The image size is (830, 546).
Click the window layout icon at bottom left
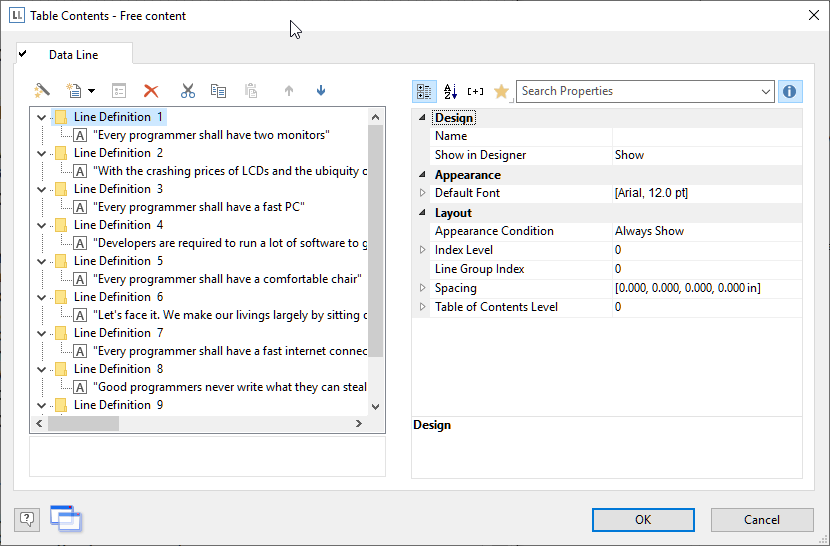click(x=66, y=518)
